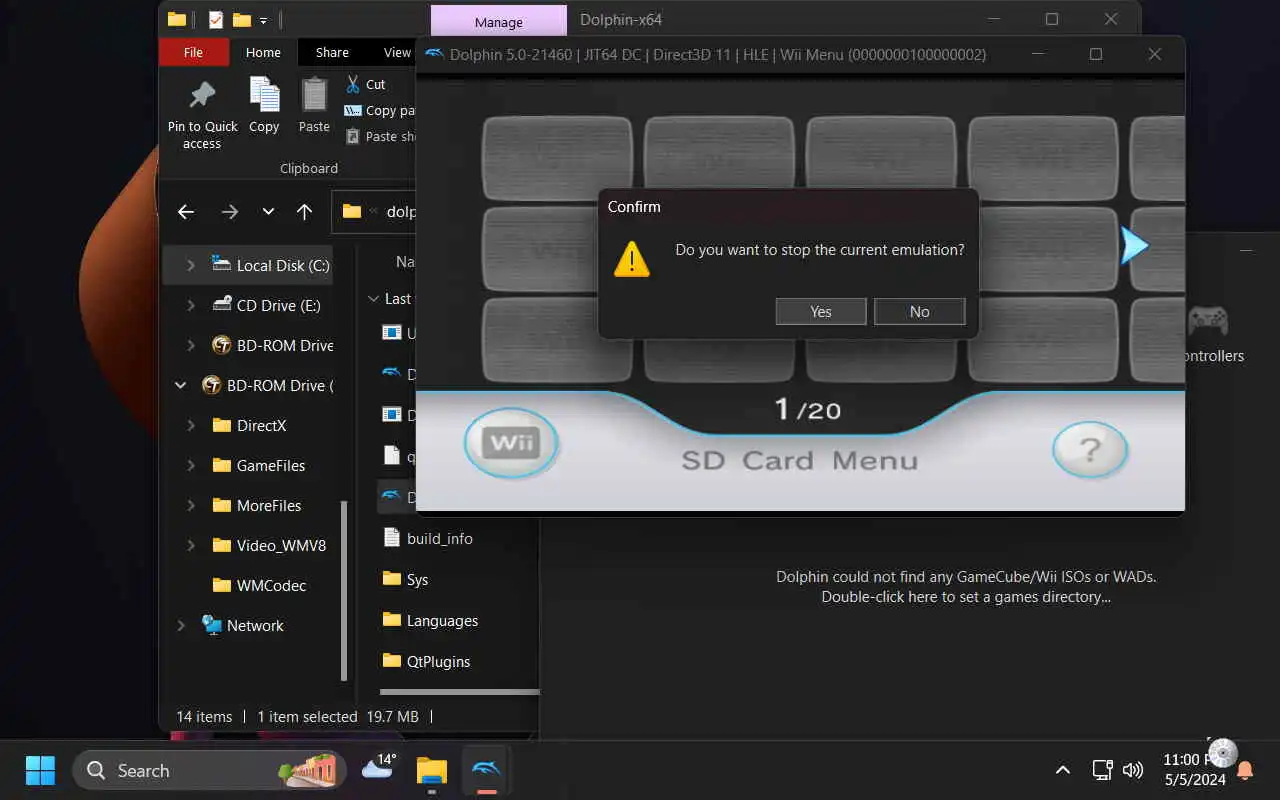Expand CD Drive (E:) node
This screenshot has width=1280, height=800.
pyautogui.click(x=191, y=305)
